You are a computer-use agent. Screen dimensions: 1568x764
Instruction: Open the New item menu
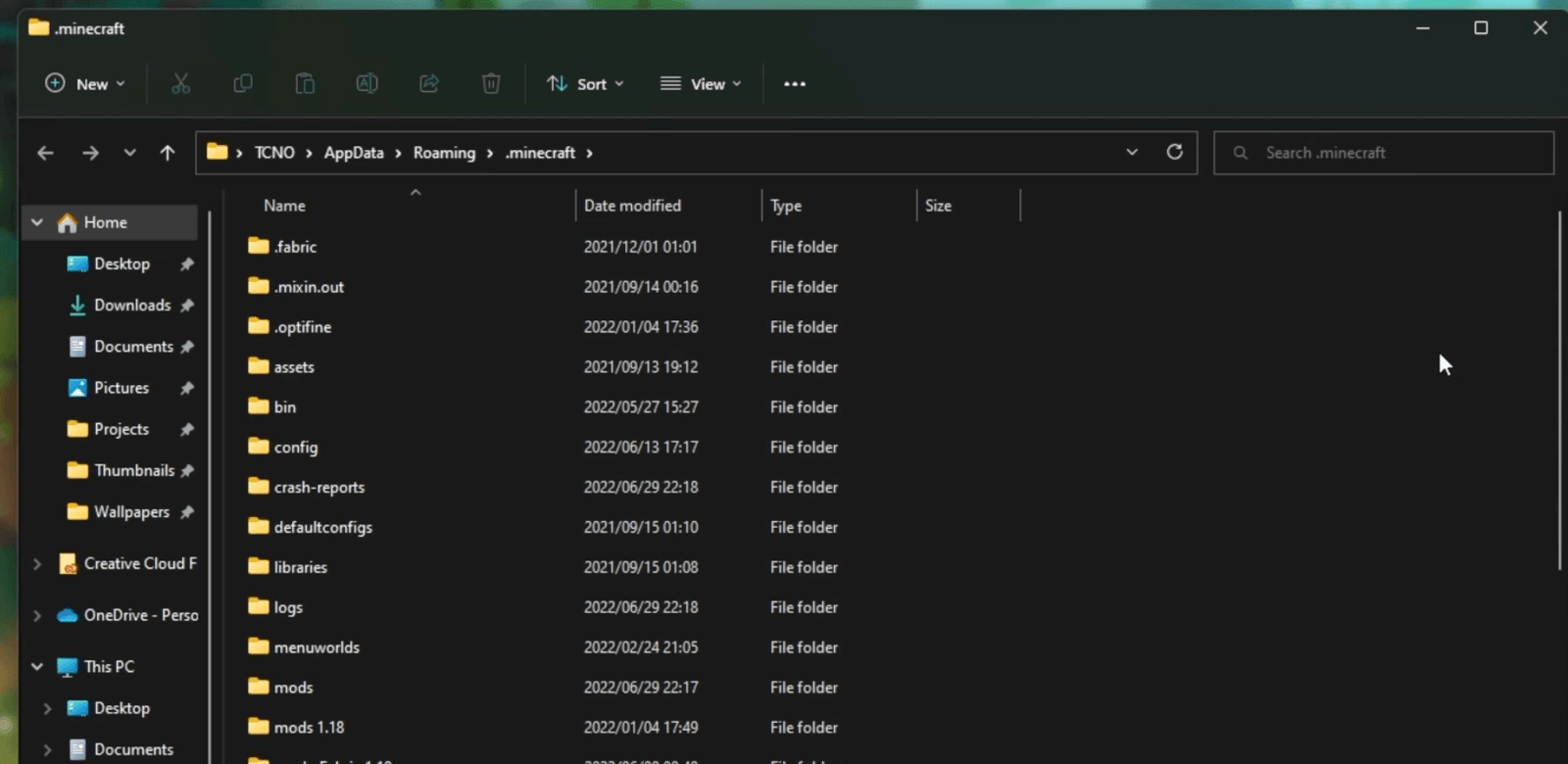[85, 84]
